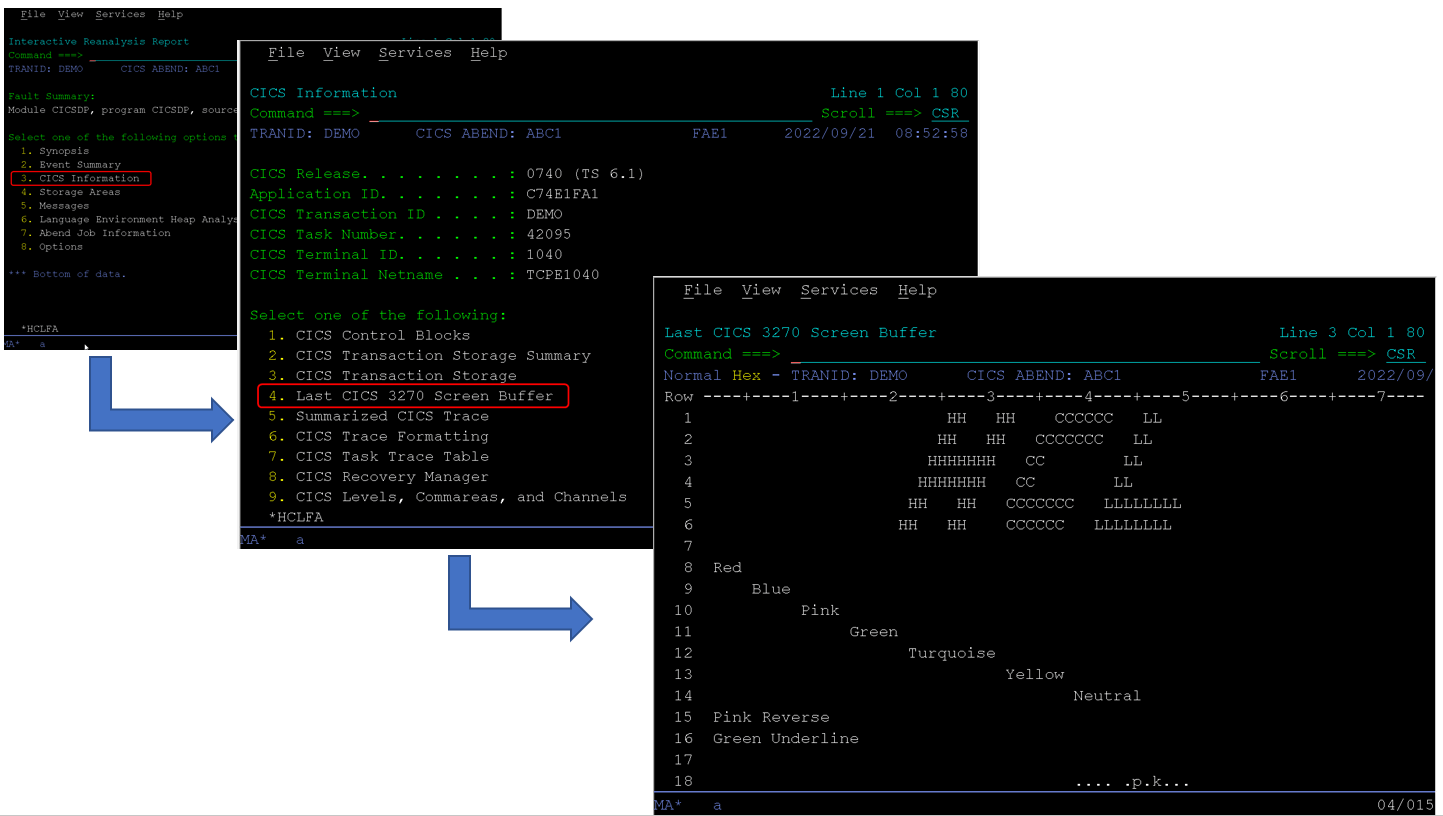The height and width of the screenshot is (816, 1443).
Task: Click *HCLFA text in CICS Information window
Action: pyautogui.click(x=296, y=518)
